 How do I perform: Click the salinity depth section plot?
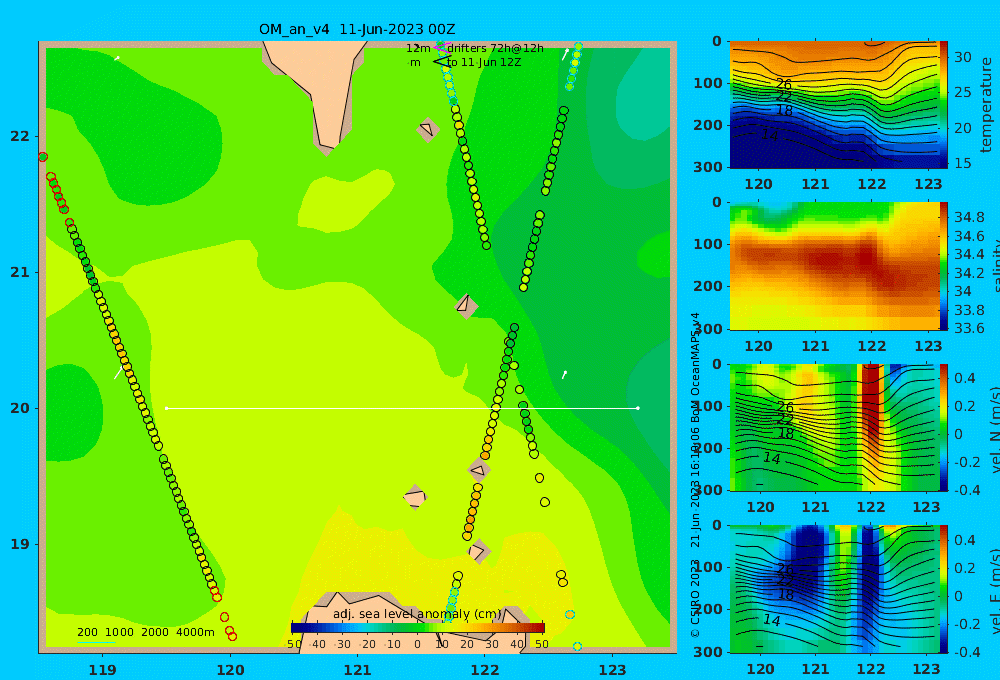coord(834,266)
